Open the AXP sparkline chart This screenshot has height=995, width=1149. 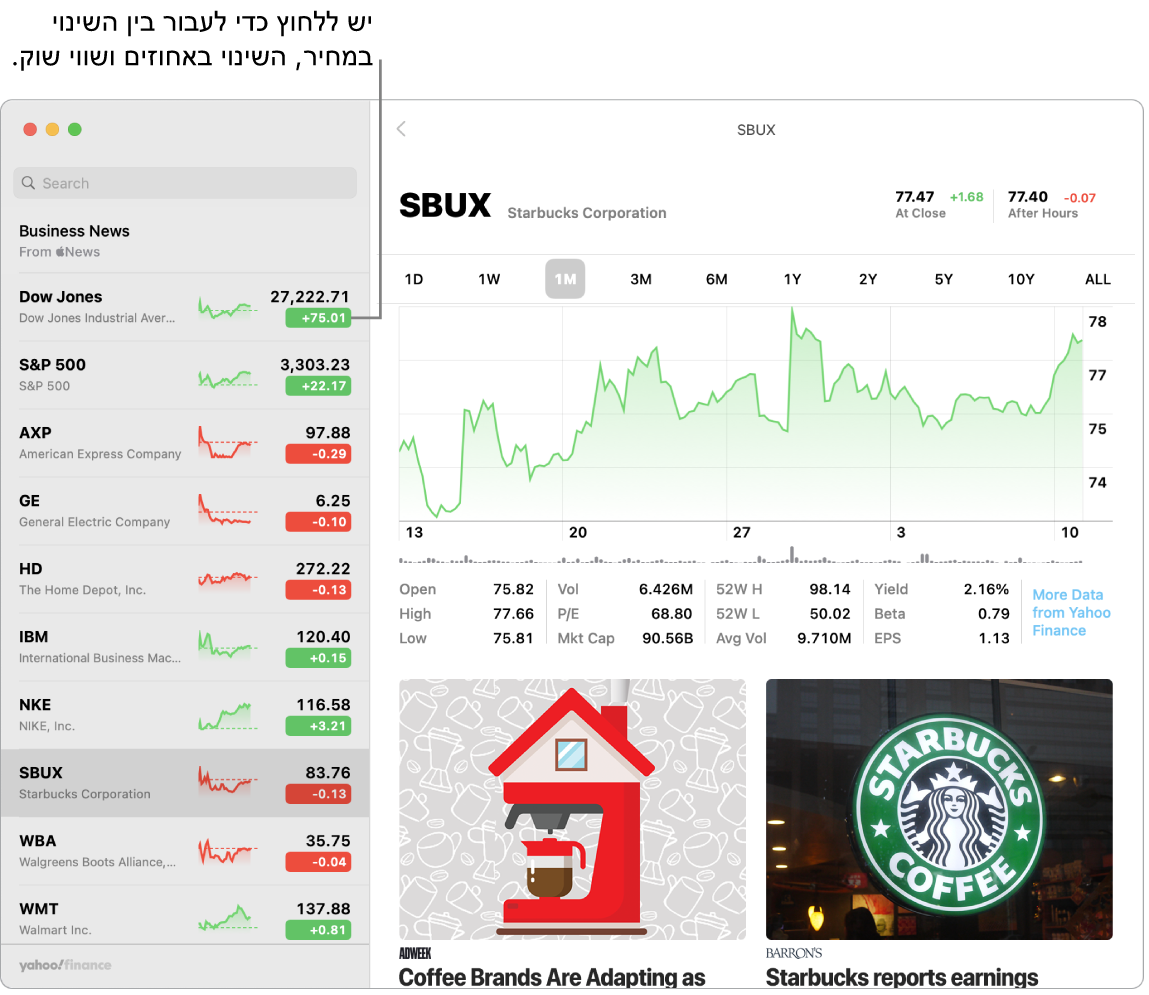pyautogui.click(x=228, y=443)
